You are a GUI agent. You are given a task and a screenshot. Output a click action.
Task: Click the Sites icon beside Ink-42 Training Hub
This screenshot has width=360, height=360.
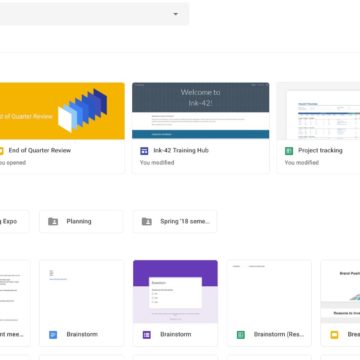(x=144, y=151)
